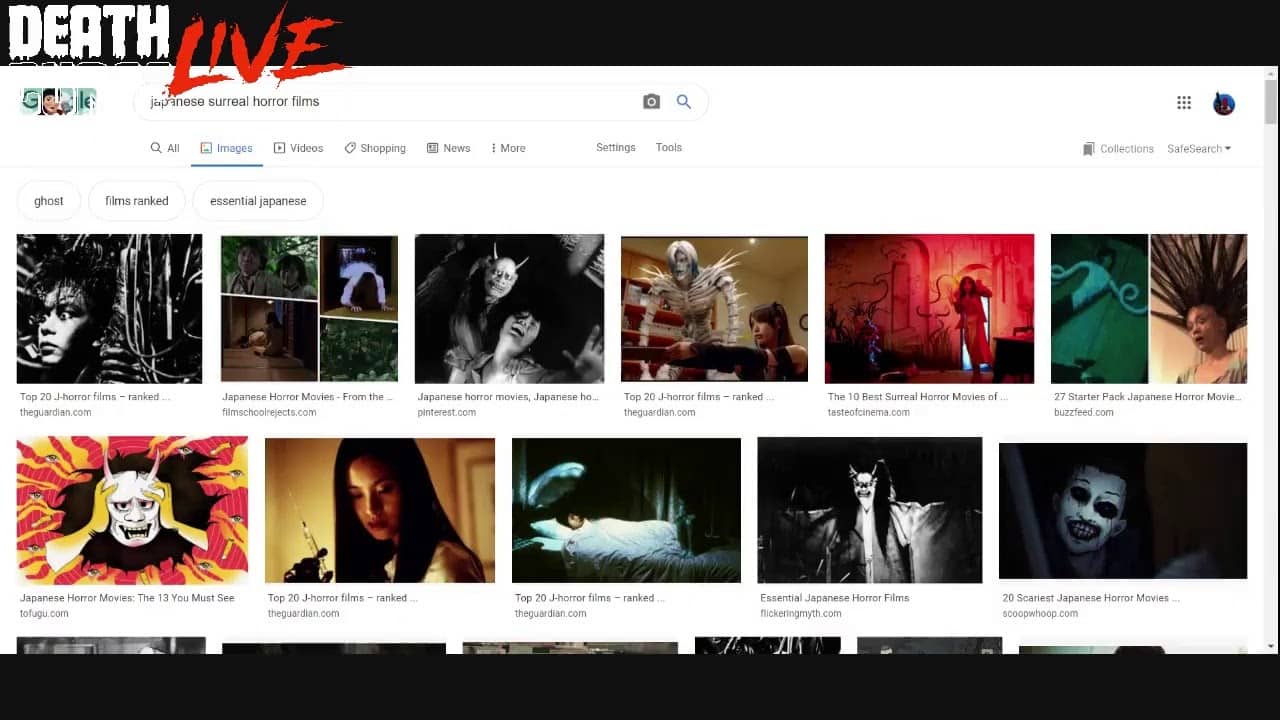
Task: Switch to the Videos tab
Action: pos(298,148)
